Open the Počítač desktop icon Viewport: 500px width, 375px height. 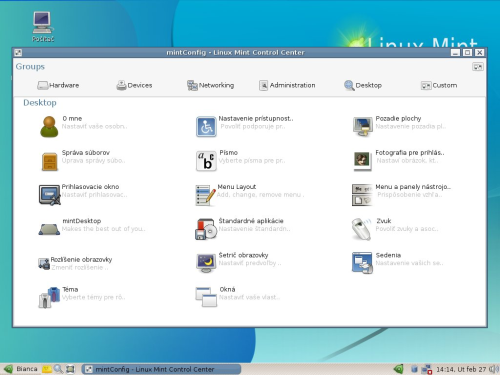tap(43, 27)
